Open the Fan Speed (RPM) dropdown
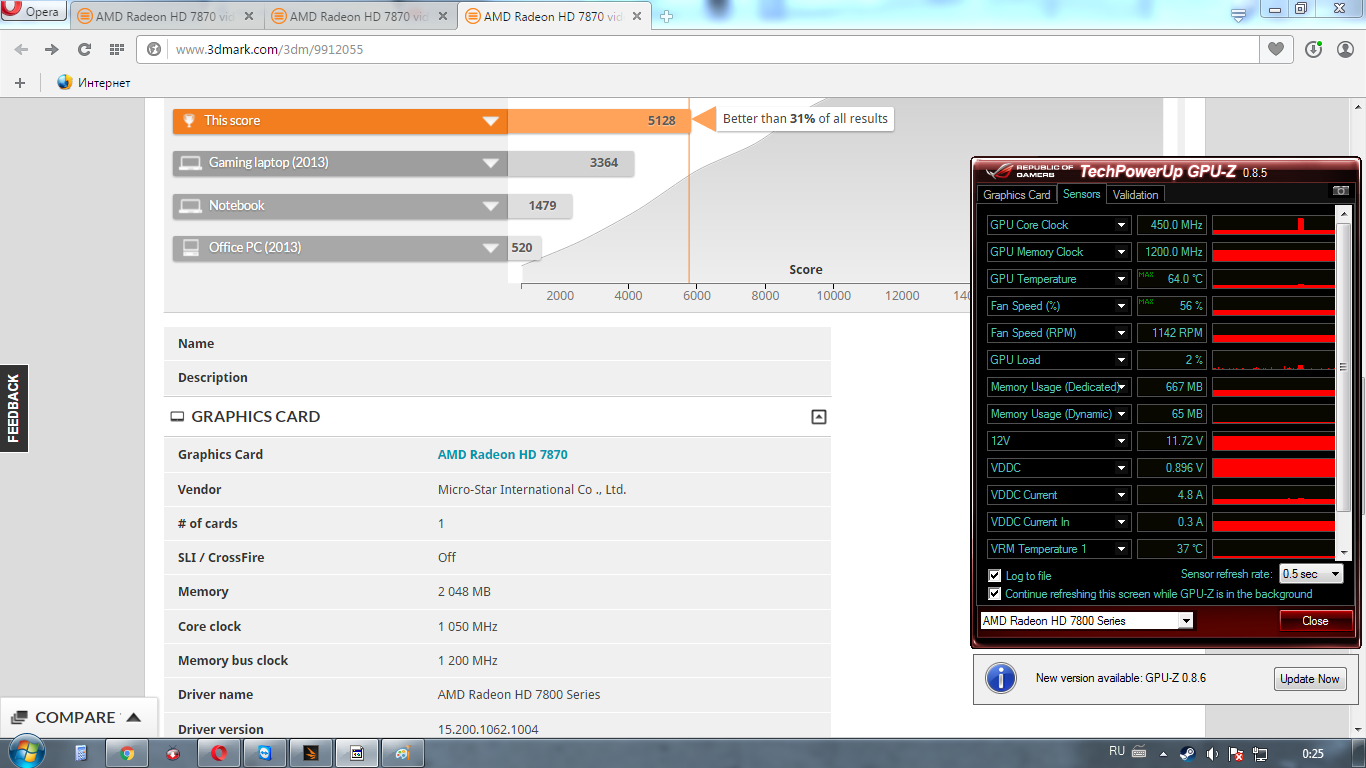Viewport: 1366px width, 768px height. 1122,333
